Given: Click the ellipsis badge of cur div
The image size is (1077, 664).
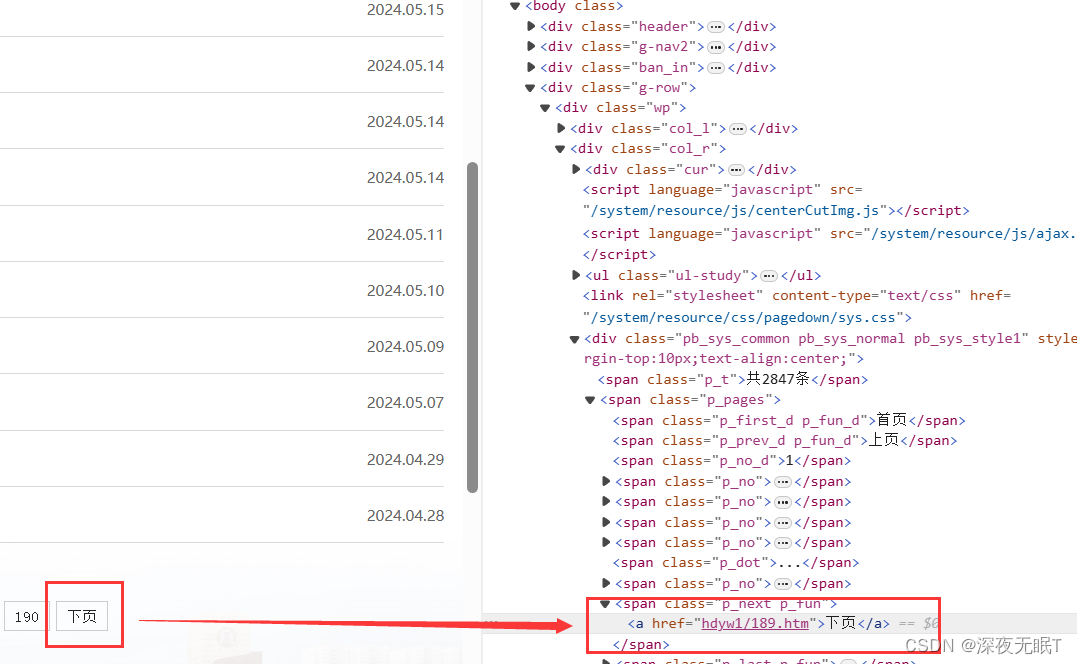Looking at the screenshot, I should point(735,170).
